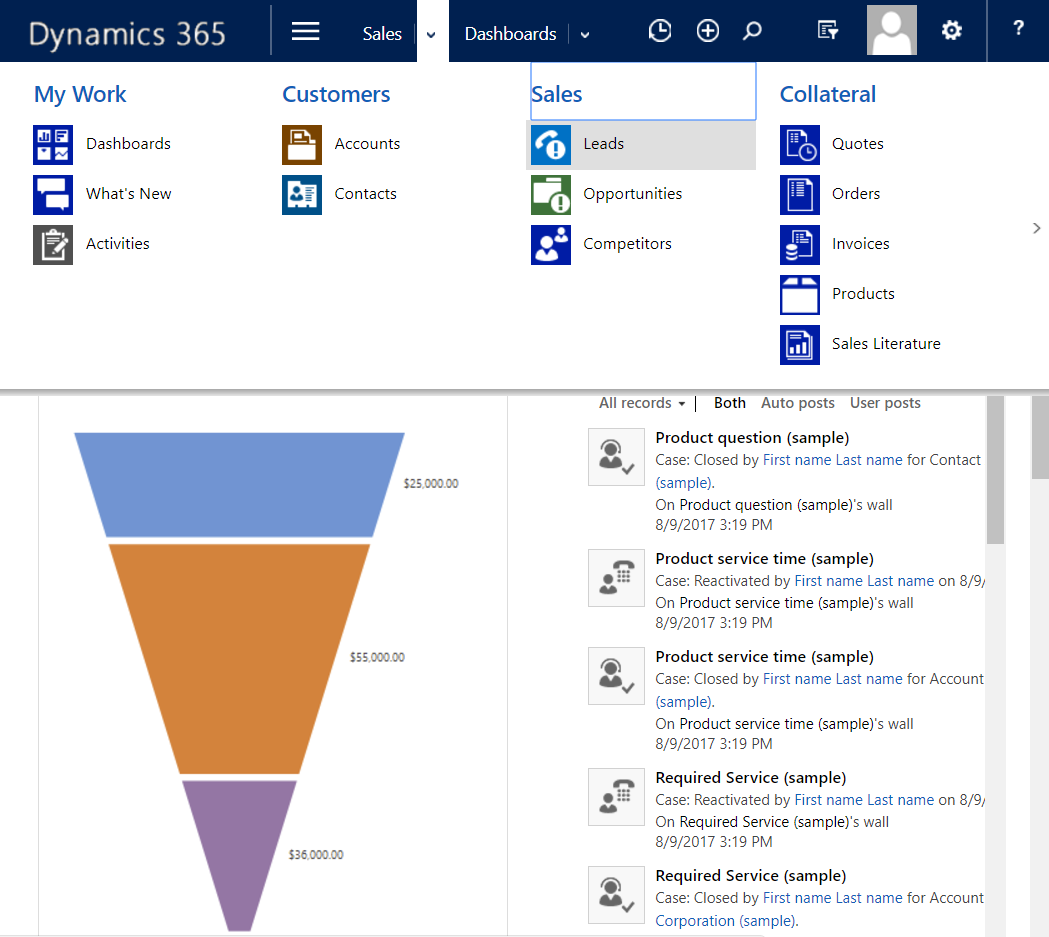Click the Accounts tile icon
Image resolution: width=1049 pixels, height=937 pixels.
(302, 144)
